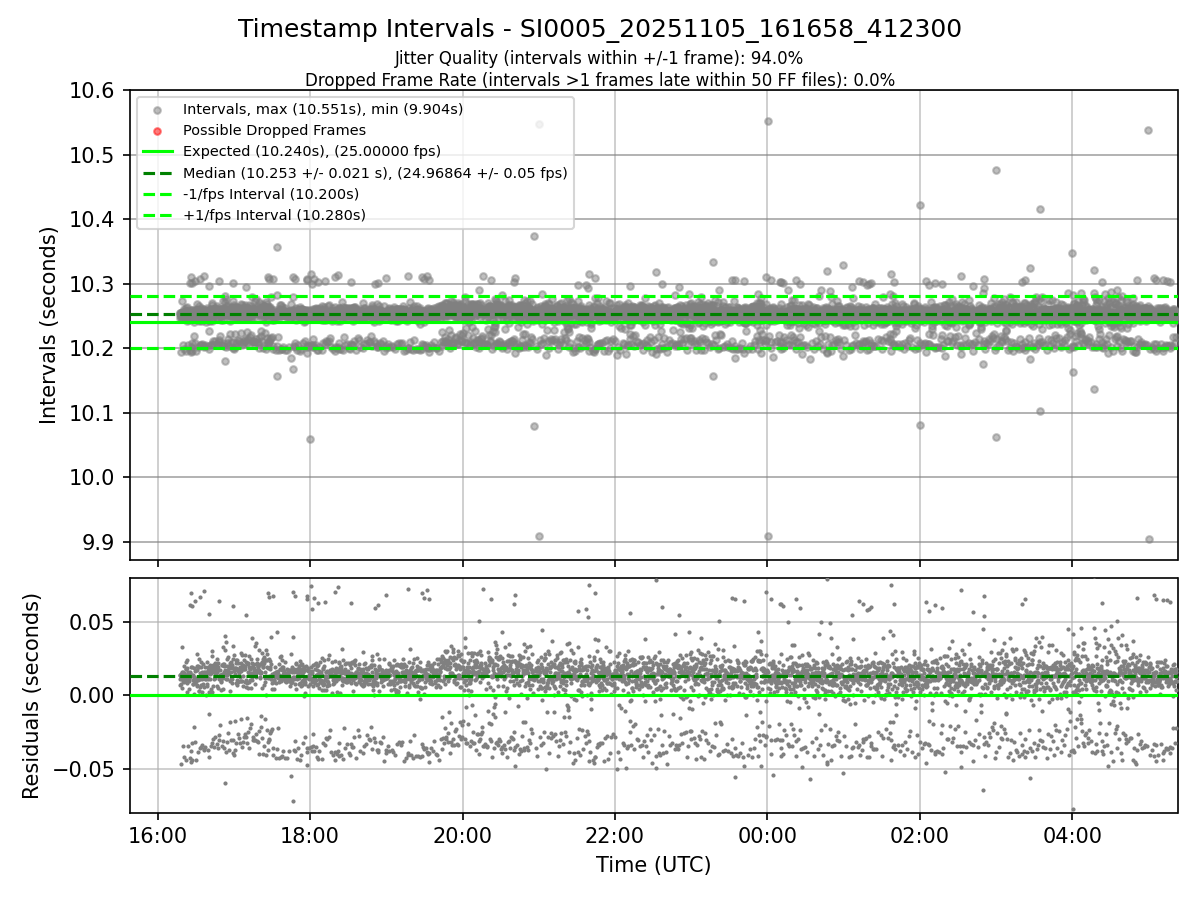Click legend entry starting "Median (10.253 +/- 0.021 s)"
This screenshot has width=1200, height=900.
click(x=375, y=173)
